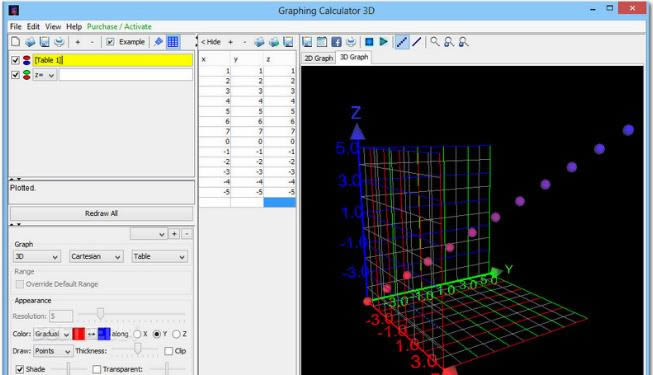Viewport: 653px width, 375px height.
Task: Switch to the 2D Graph tab
Action: (319, 58)
